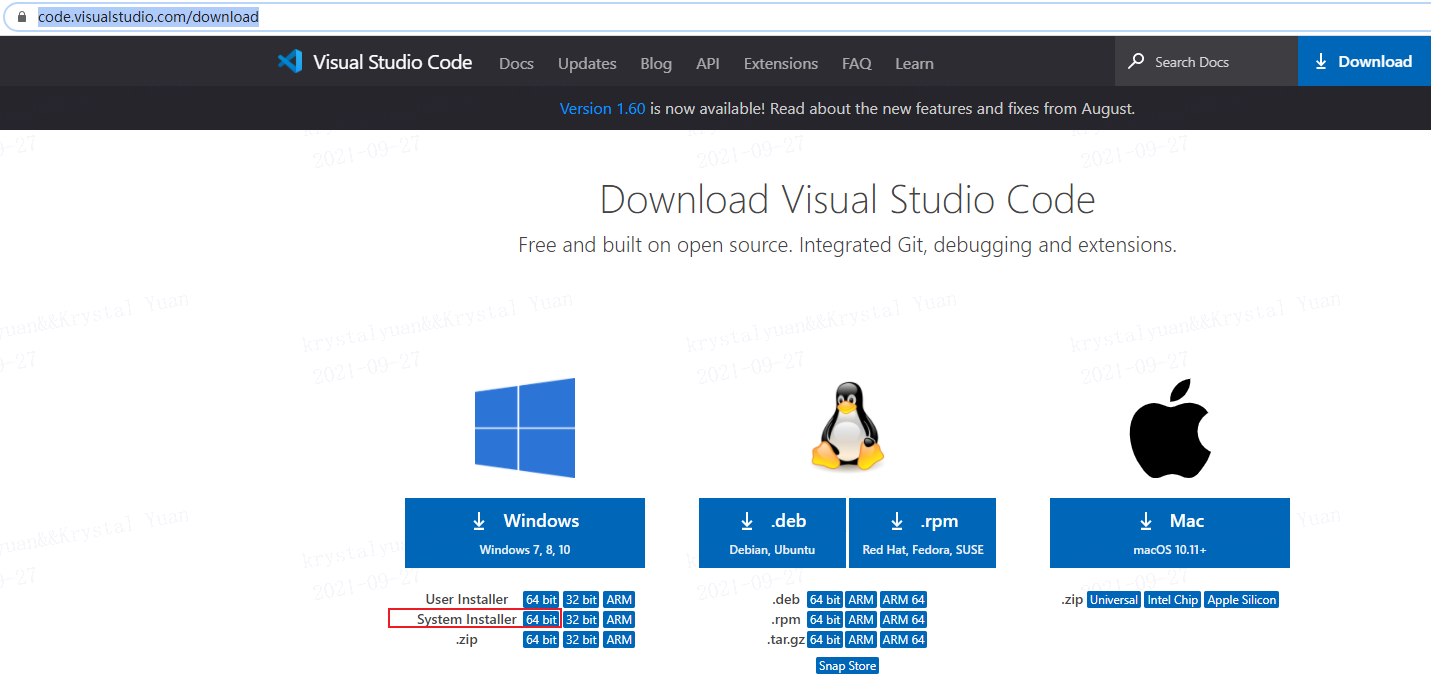The height and width of the screenshot is (680, 1431).
Task: Download the .tar.gz ARM 64
Action: tap(903, 640)
